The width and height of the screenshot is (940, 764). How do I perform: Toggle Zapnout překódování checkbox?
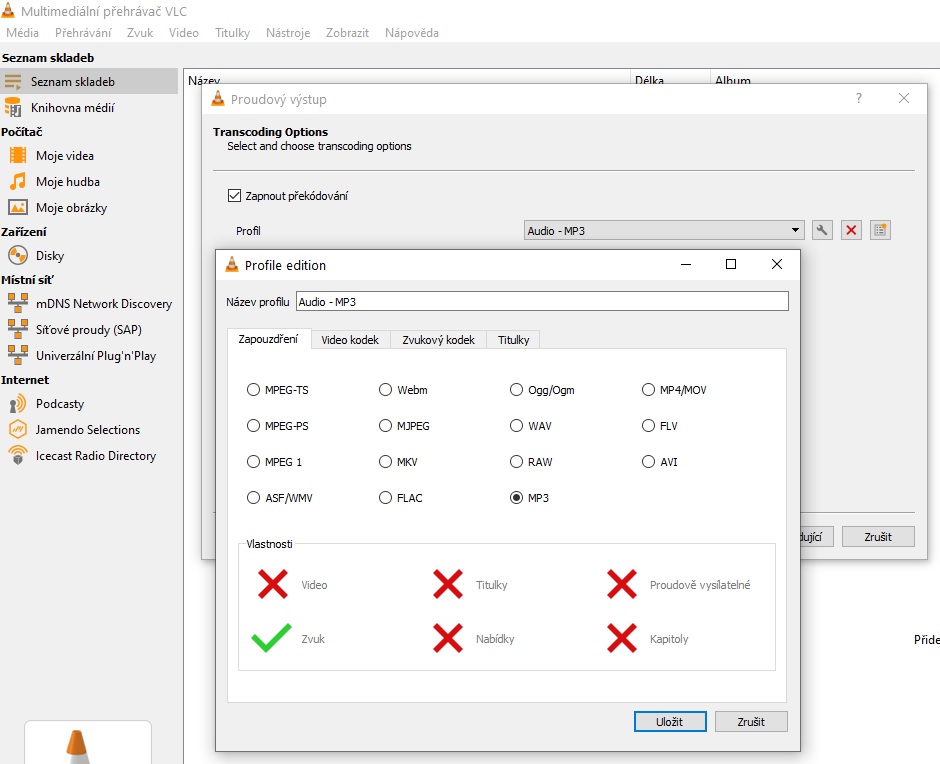tap(234, 195)
